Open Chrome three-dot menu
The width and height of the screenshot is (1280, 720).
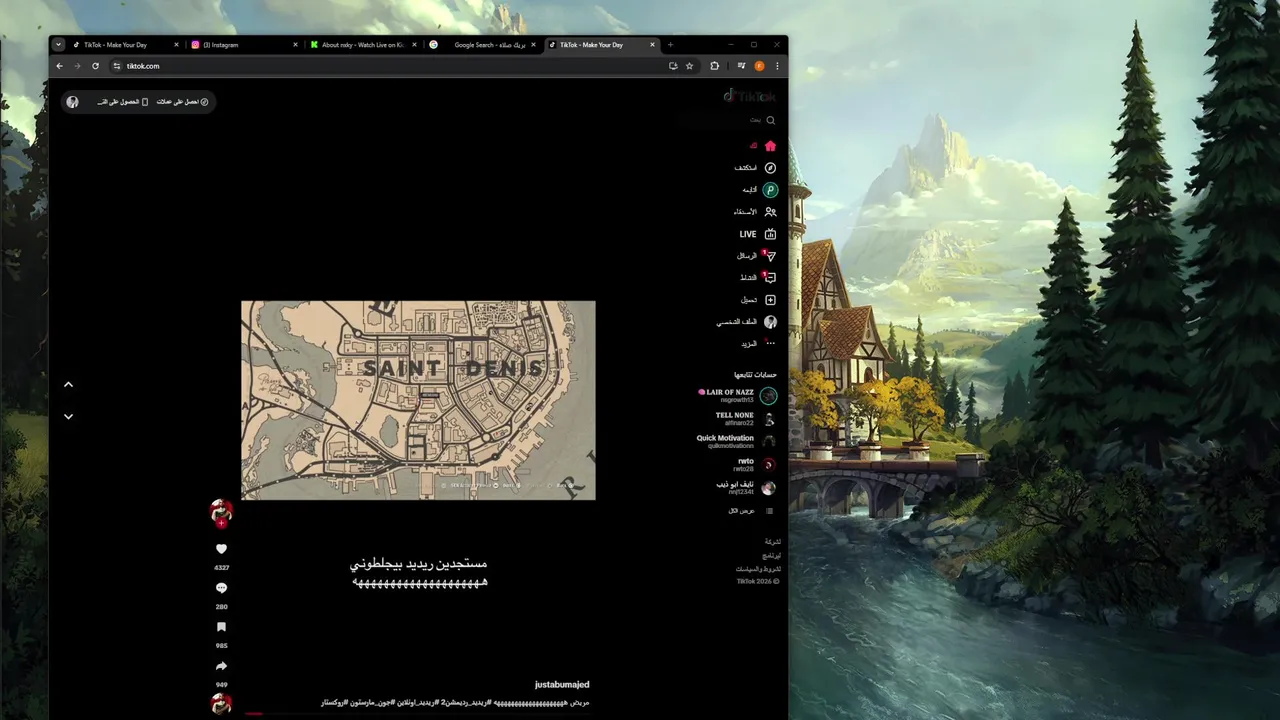pos(777,66)
